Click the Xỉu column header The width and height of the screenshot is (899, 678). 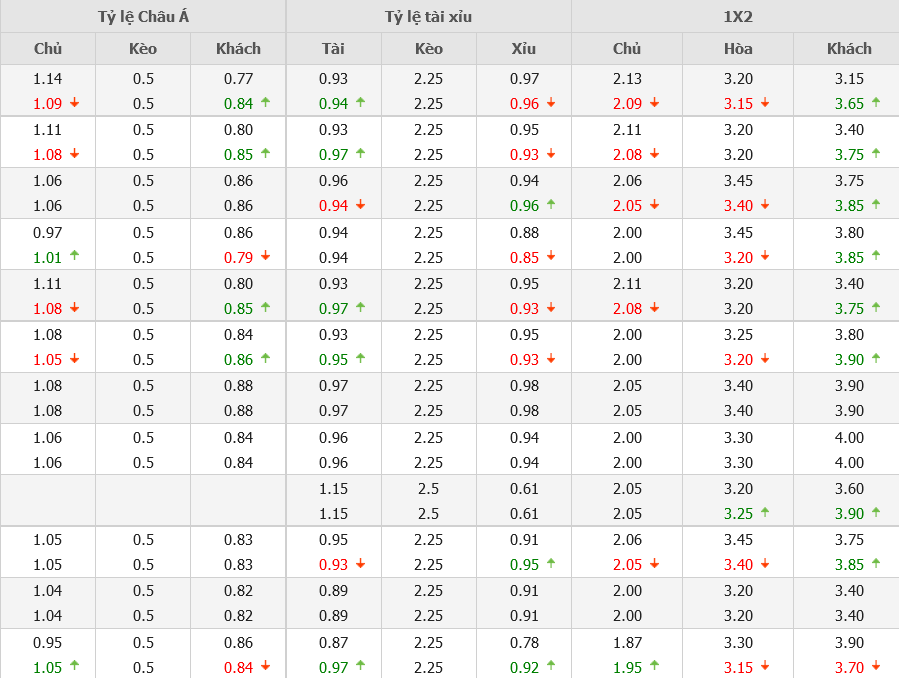523,48
